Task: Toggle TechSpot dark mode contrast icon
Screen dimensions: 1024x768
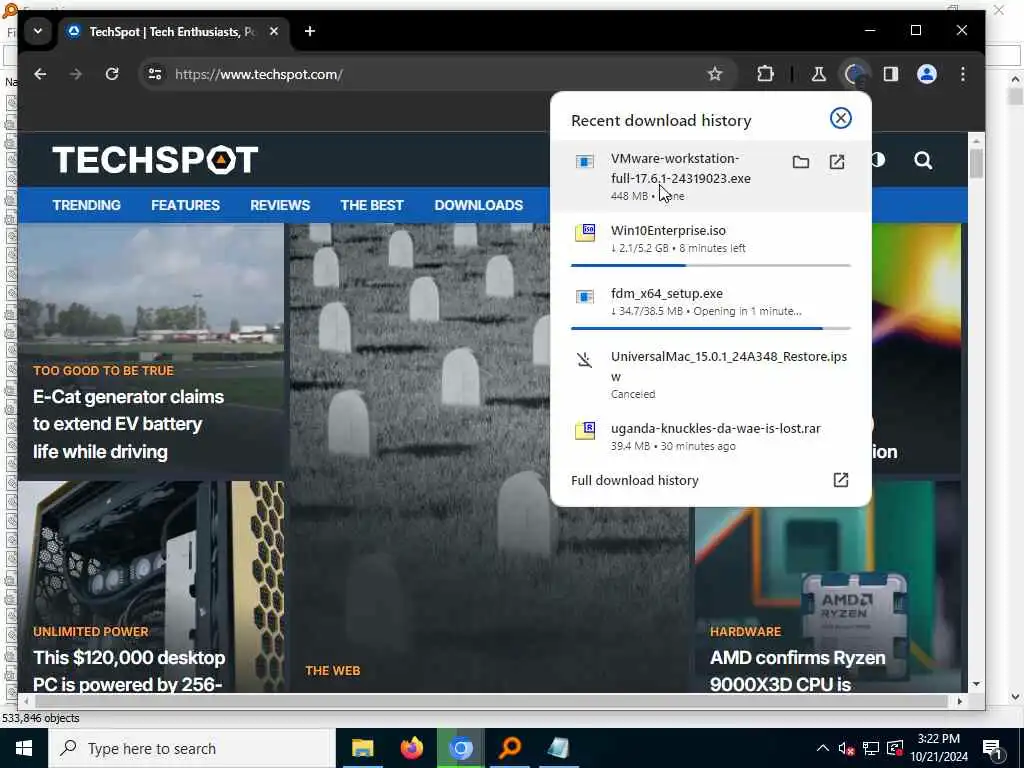Action: [878, 160]
